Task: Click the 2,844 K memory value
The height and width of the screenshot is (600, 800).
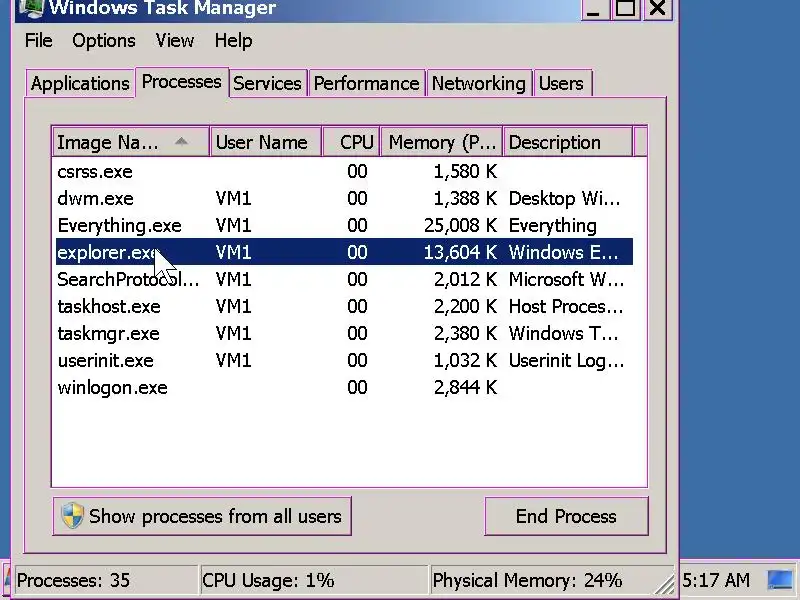Action: click(465, 387)
